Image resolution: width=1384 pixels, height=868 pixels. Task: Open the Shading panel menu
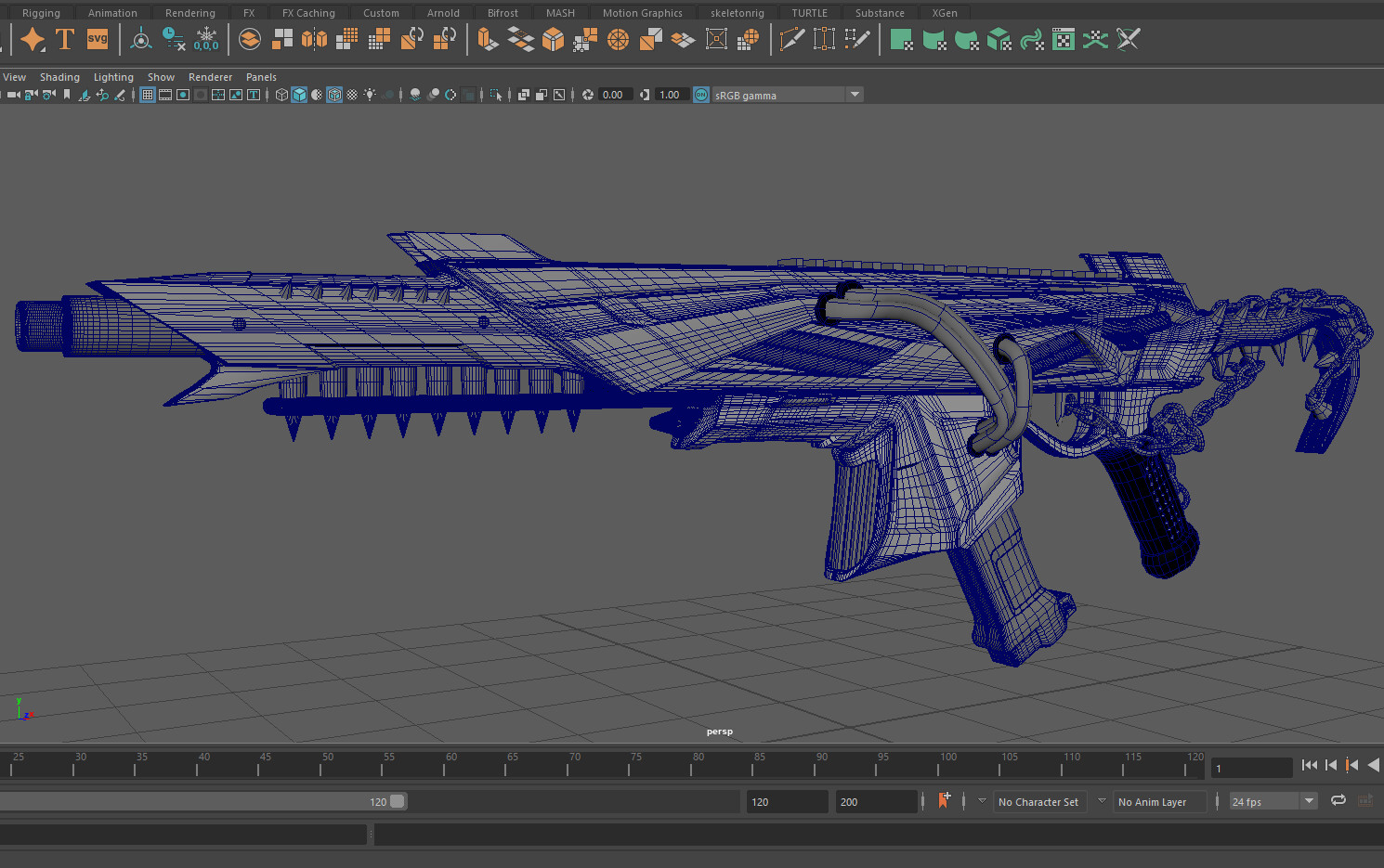click(59, 77)
